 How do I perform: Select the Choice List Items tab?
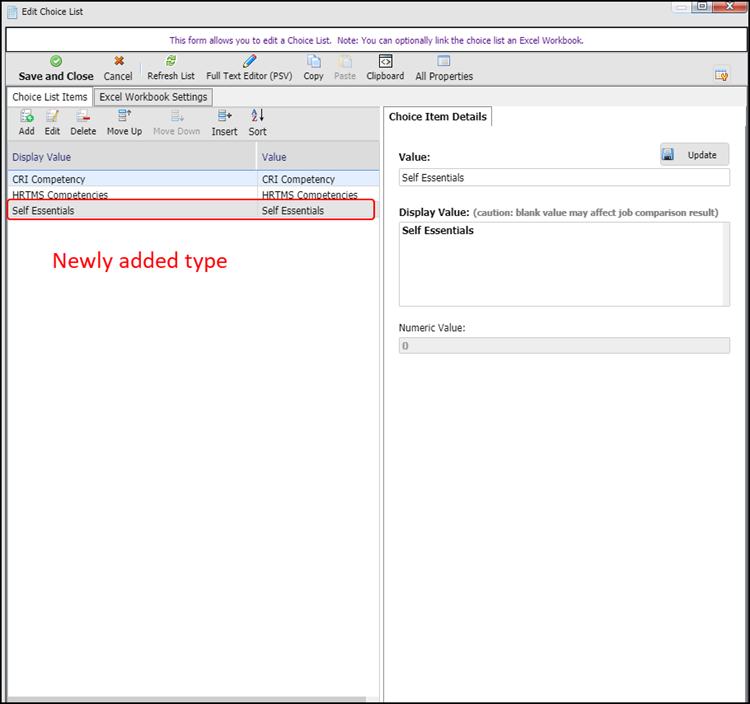click(x=49, y=97)
